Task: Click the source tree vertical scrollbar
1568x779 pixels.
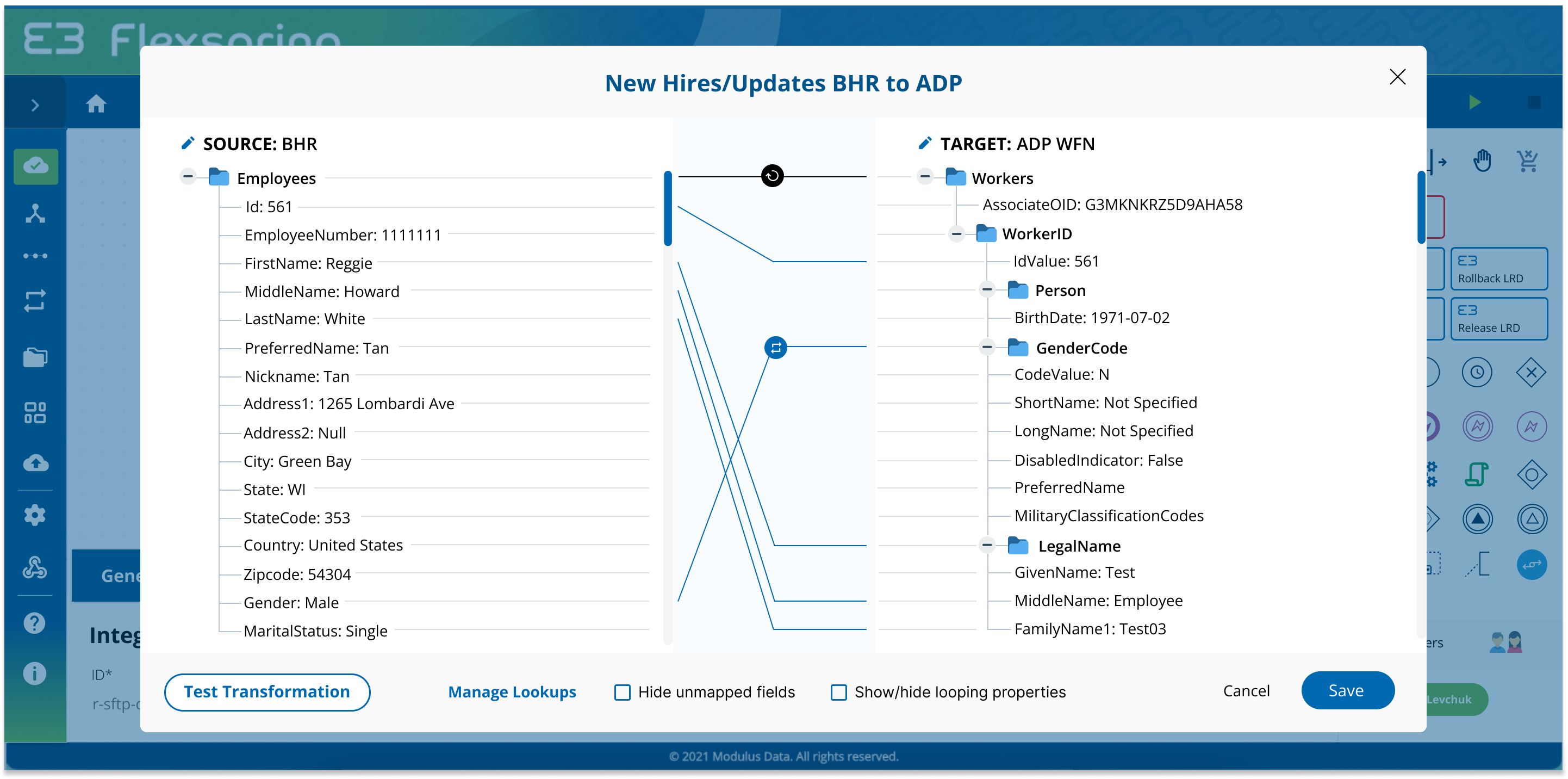Action: click(x=668, y=208)
